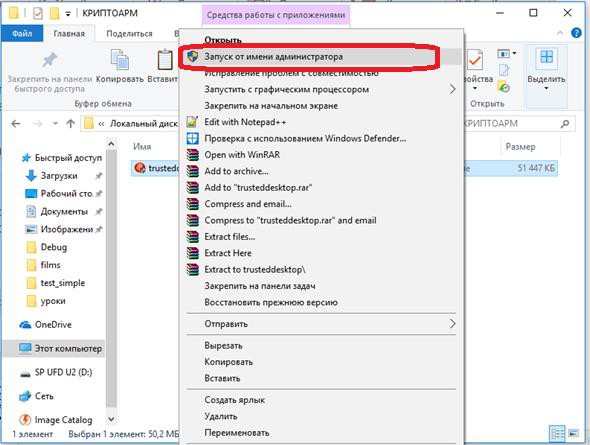Click the Select (Выделить) grid icon
This screenshot has height=445, width=590.
click(546, 58)
